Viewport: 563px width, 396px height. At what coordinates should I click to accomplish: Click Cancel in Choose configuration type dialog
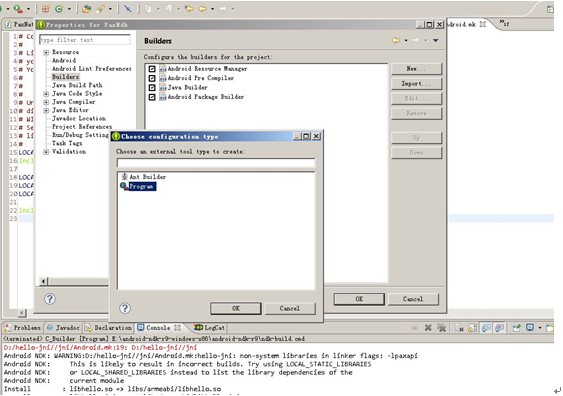(290, 308)
